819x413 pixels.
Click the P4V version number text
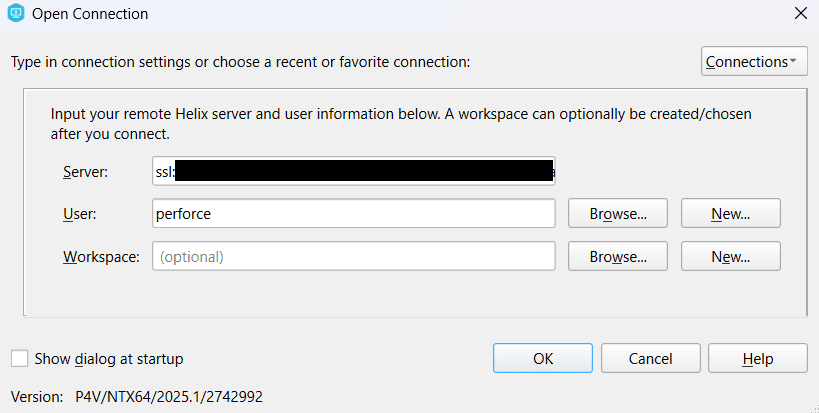click(x=169, y=397)
